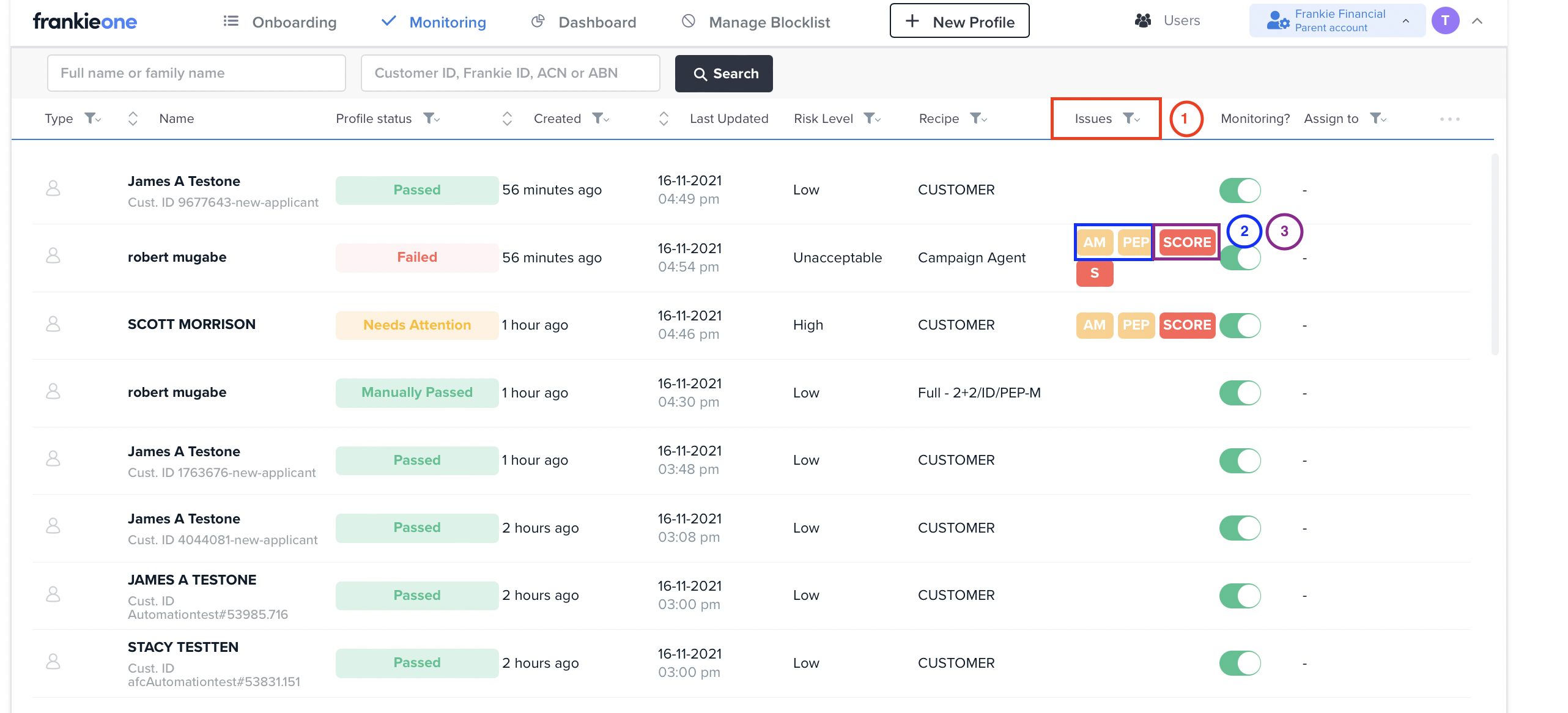The width and height of the screenshot is (1568, 713).
Task: Open the Manage Blocklist tab
Action: point(756,22)
